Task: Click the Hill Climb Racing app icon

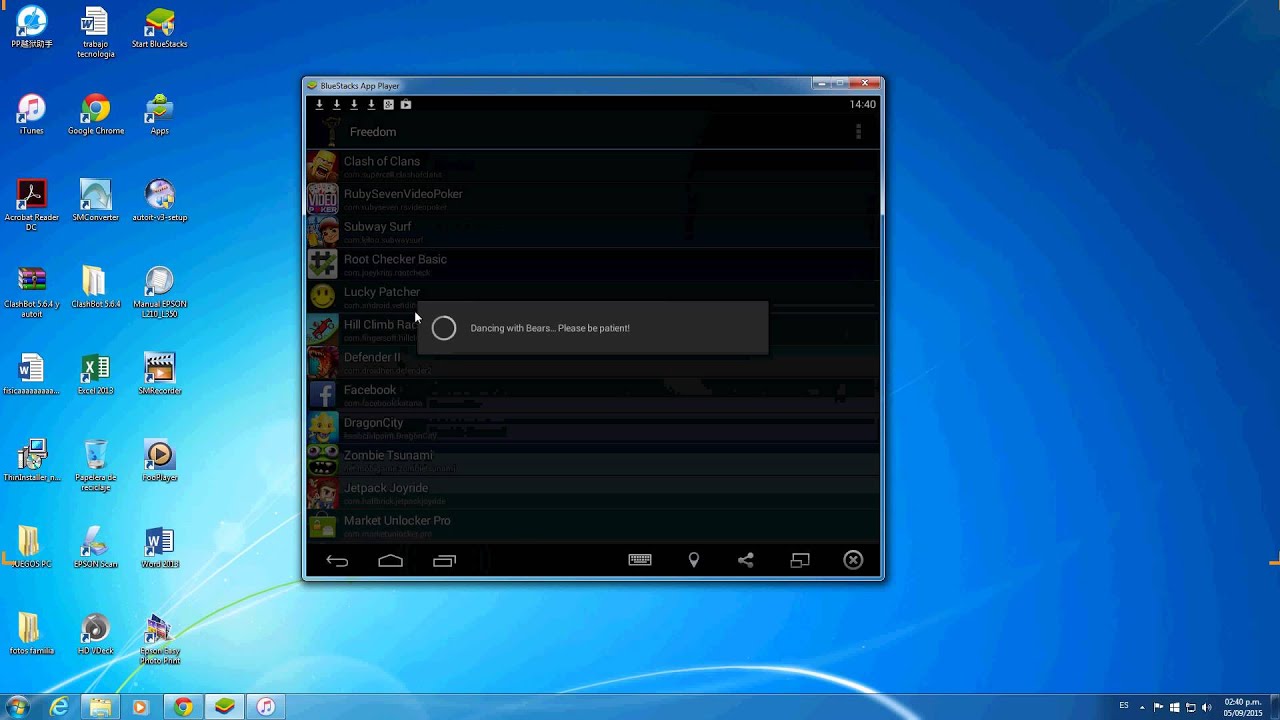Action: click(323, 330)
